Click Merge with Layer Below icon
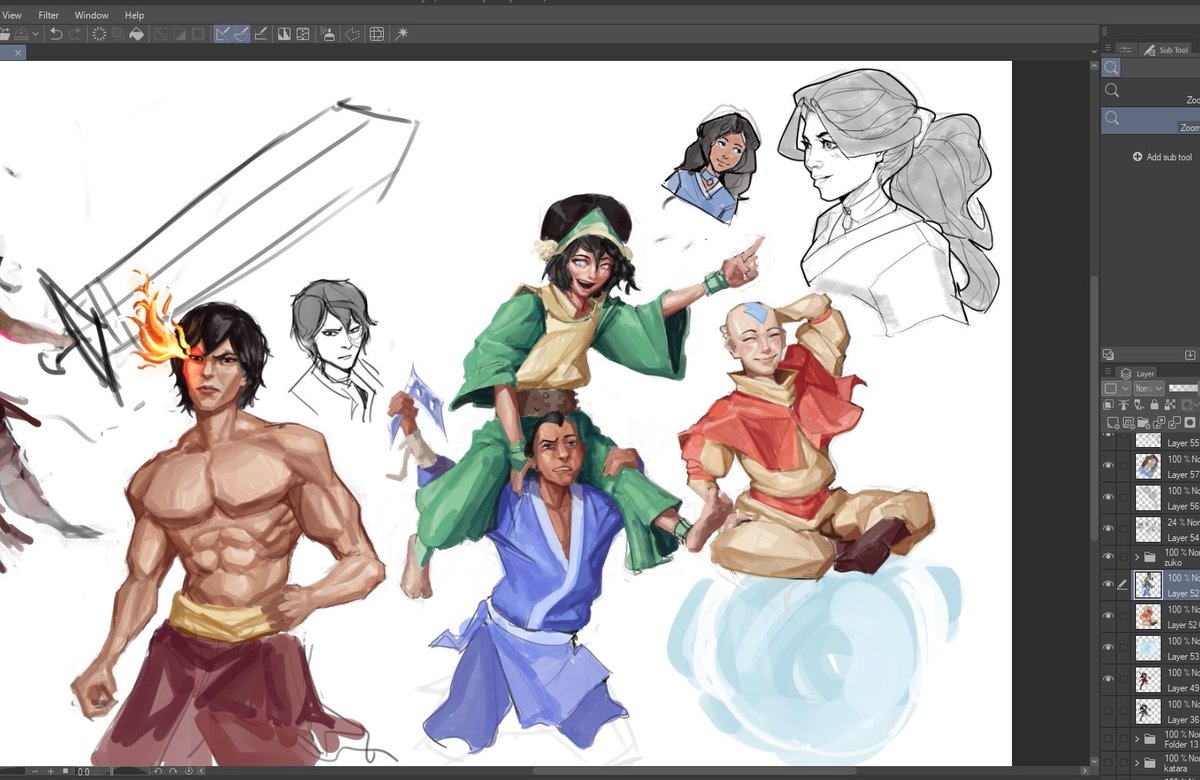The width and height of the screenshot is (1200, 780). click(1173, 423)
